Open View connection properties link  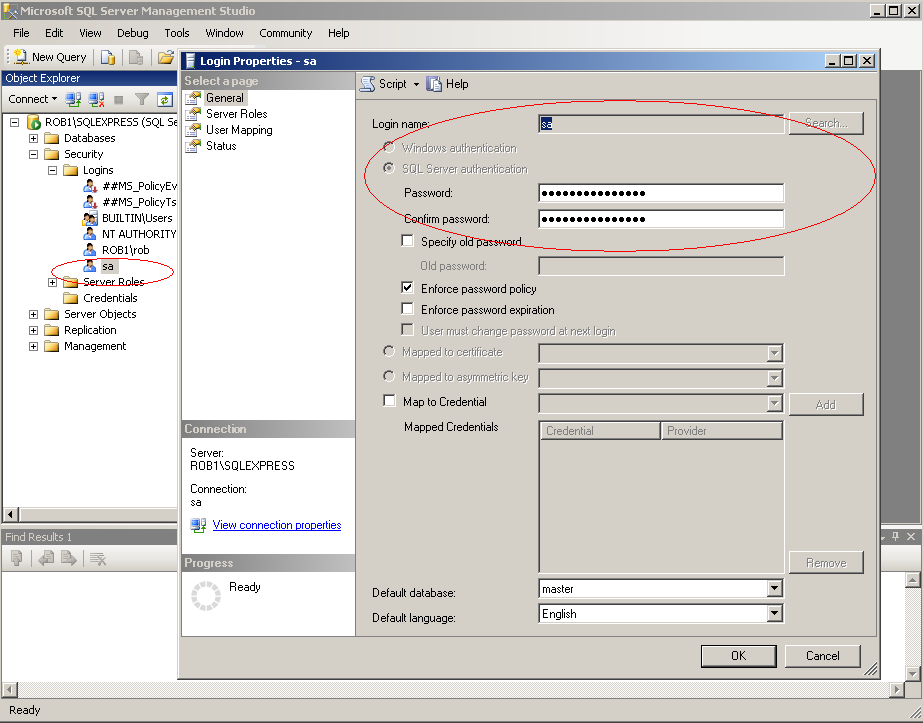tap(277, 525)
